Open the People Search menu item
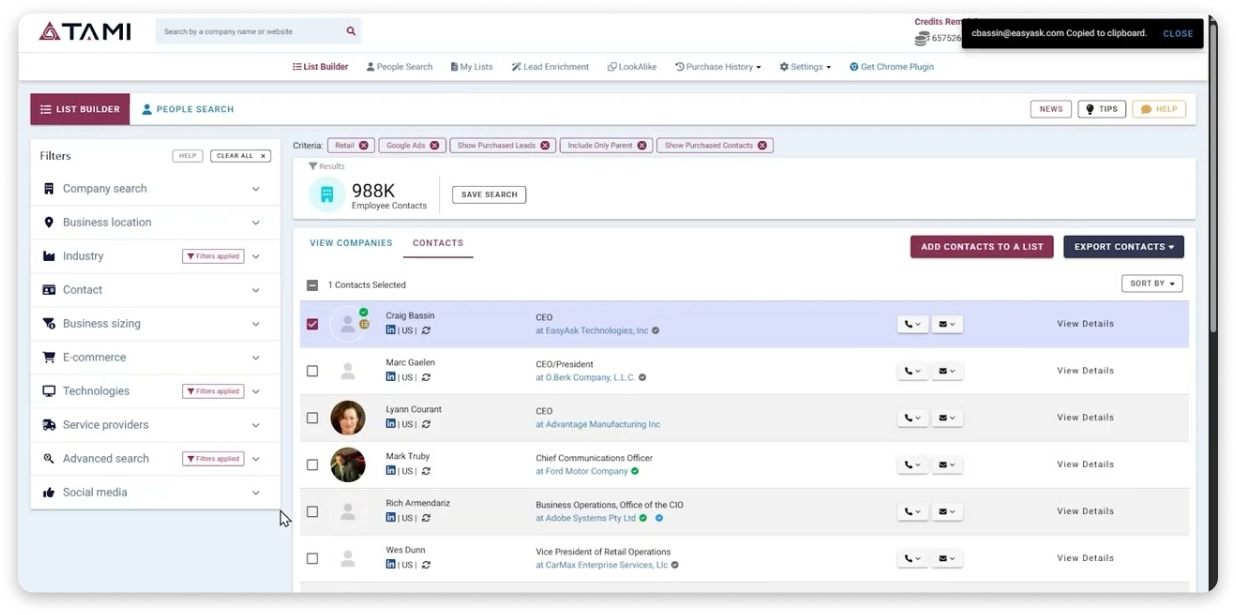 [x=399, y=67]
